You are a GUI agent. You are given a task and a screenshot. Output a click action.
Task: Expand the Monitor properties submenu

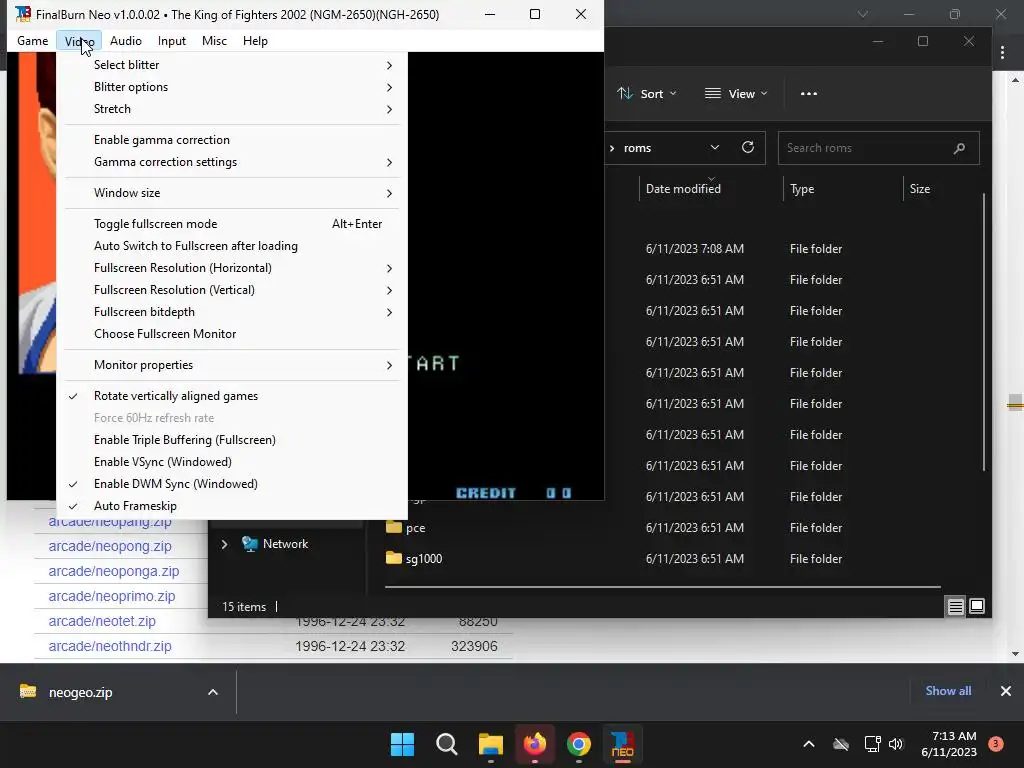click(232, 365)
